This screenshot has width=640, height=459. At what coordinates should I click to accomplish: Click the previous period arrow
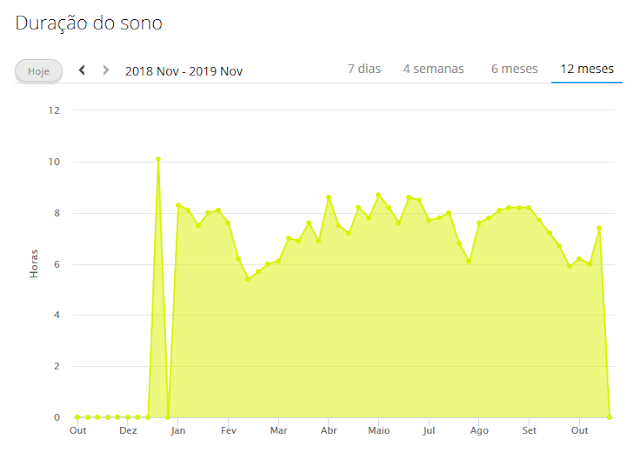coord(82,70)
